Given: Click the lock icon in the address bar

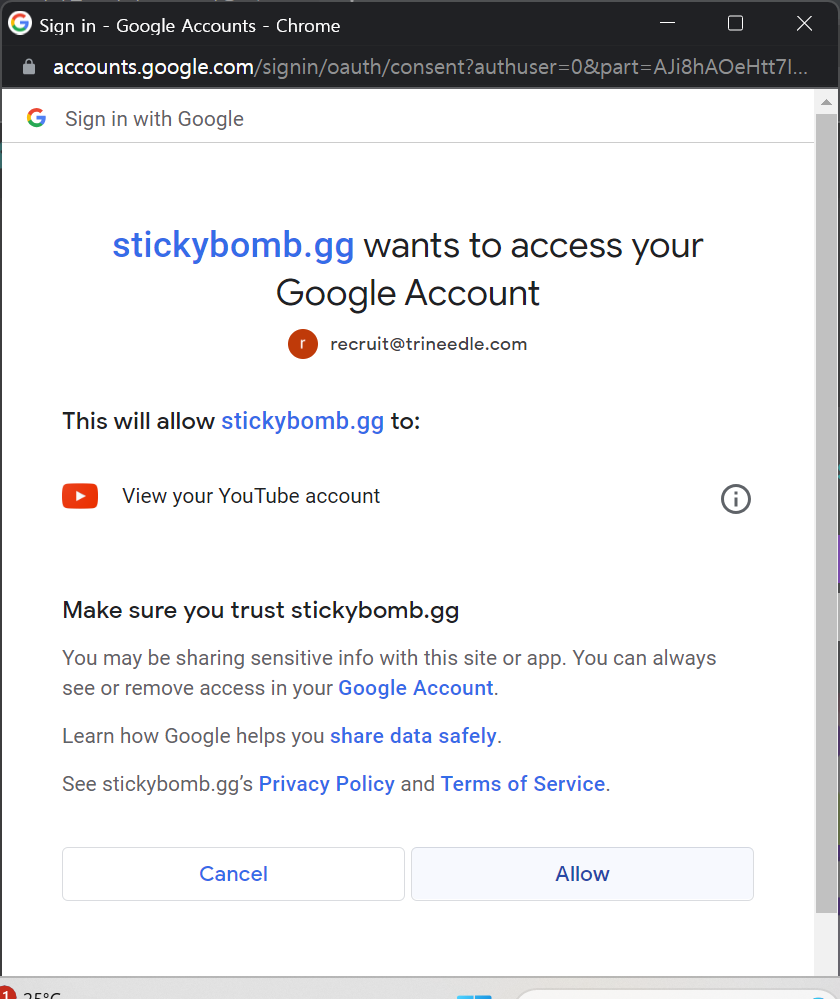Looking at the screenshot, I should [29, 67].
